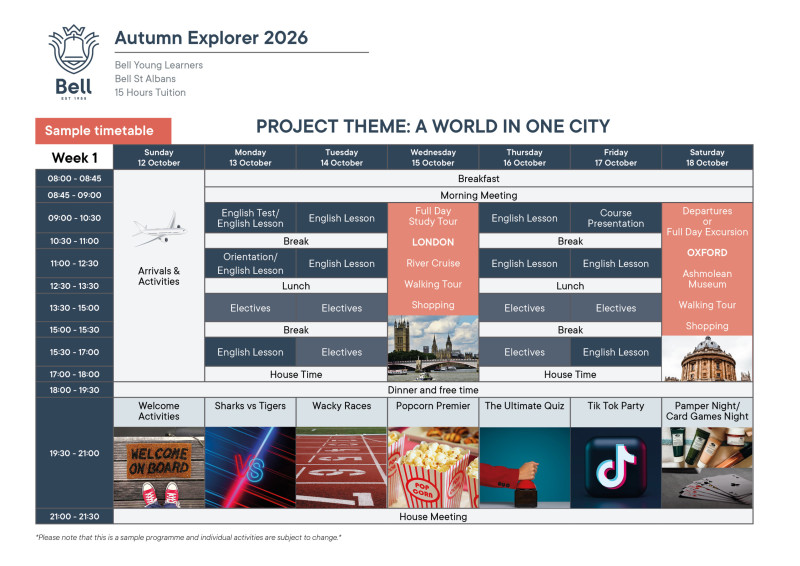Click the Autumn Explorer 2026 title
Screen dimensions: 800x566
(x=211, y=38)
